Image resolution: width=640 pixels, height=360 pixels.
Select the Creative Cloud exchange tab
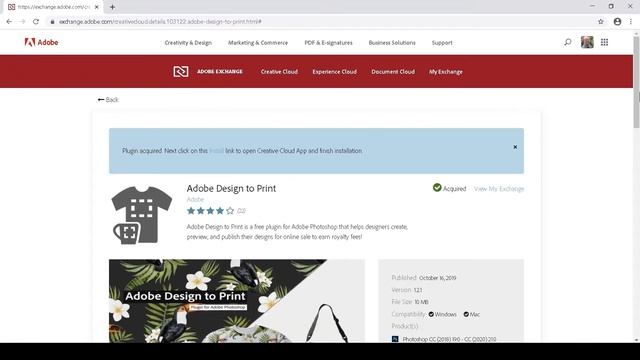(279, 72)
